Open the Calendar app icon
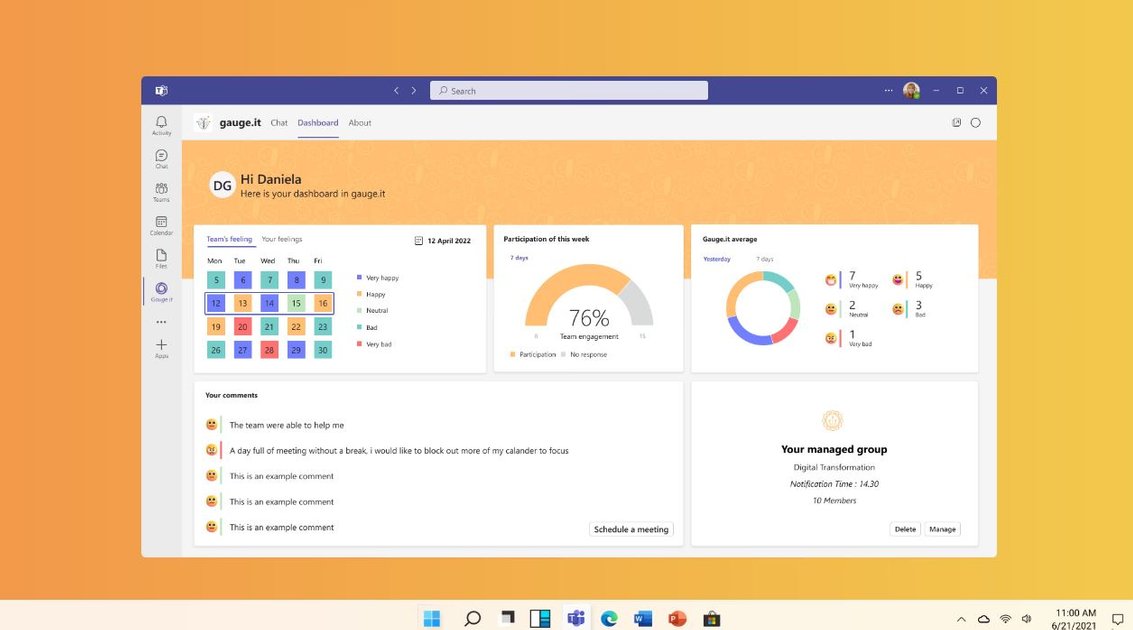The width and height of the screenshot is (1133, 630). click(161, 224)
